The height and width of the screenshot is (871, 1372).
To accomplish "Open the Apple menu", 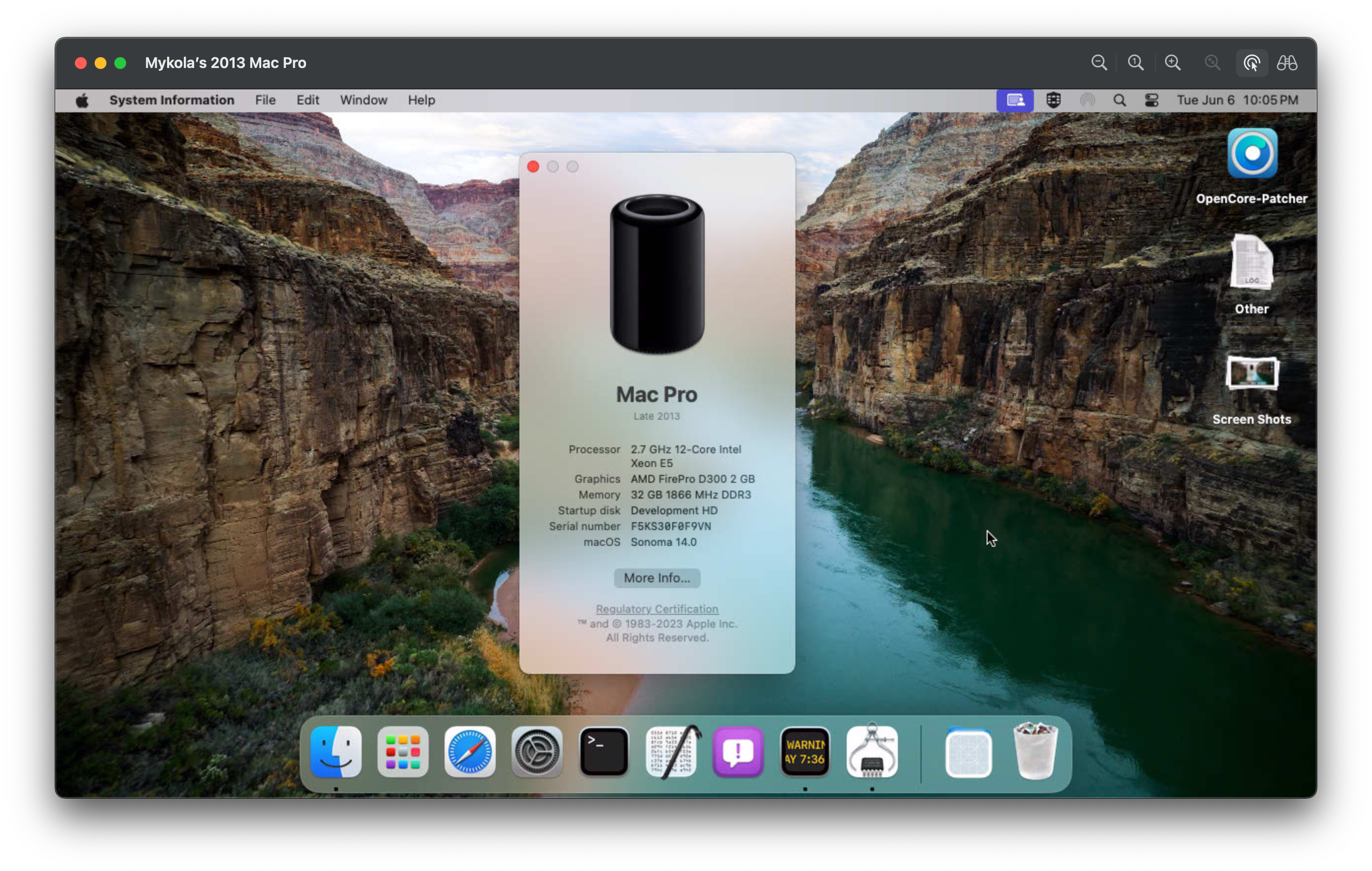I will (82, 100).
